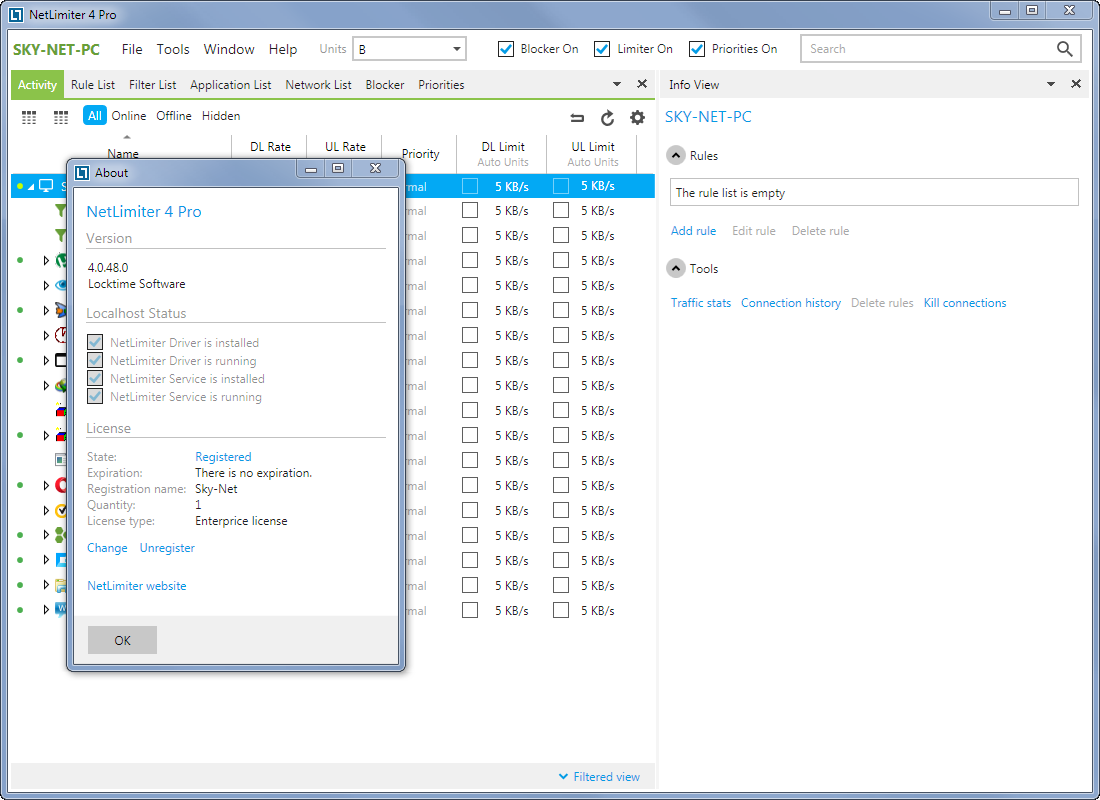This screenshot has height=800, width=1100.
Task: Open the Info View panel dropdown arrow
Action: click(x=1051, y=84)
